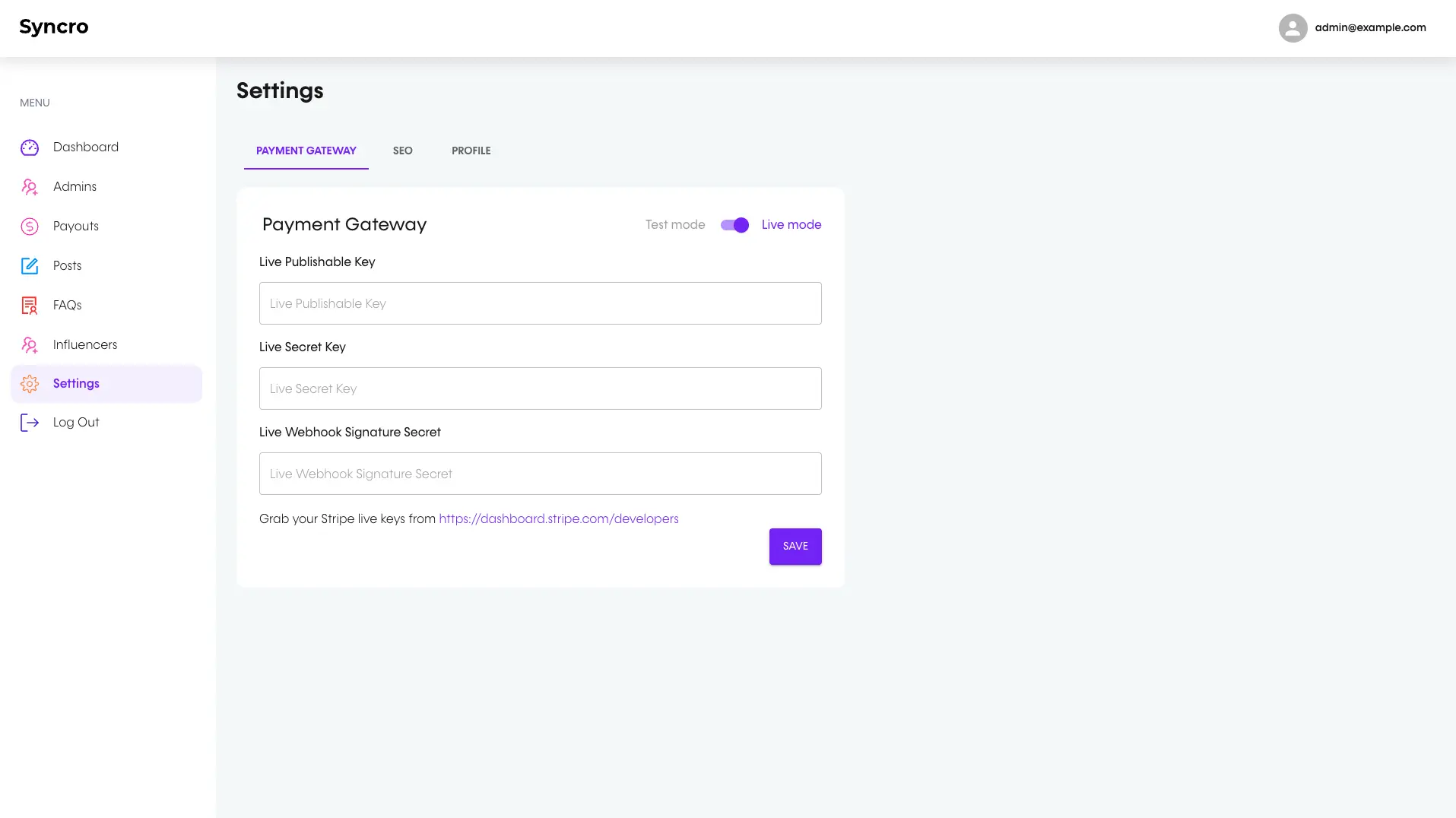This screenshot has height=818, width=1456.
Task: Click the Settings page heading
Action: pyautogui.click(x=280, y=91)
